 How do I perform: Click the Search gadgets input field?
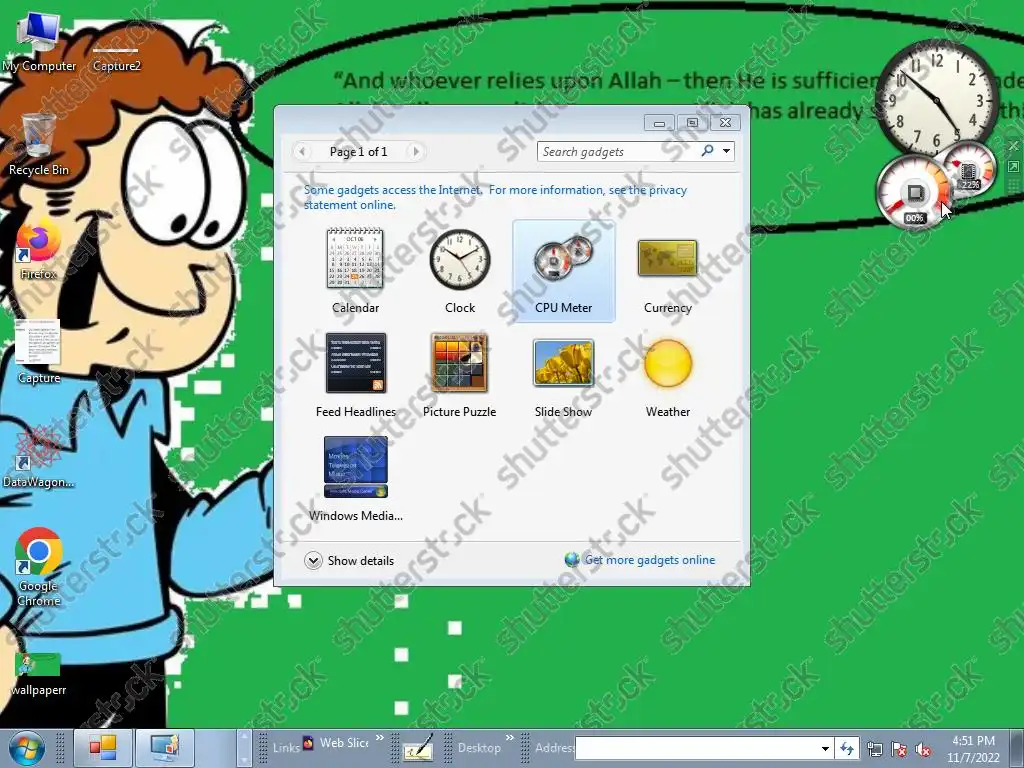(x=618, y=152)
